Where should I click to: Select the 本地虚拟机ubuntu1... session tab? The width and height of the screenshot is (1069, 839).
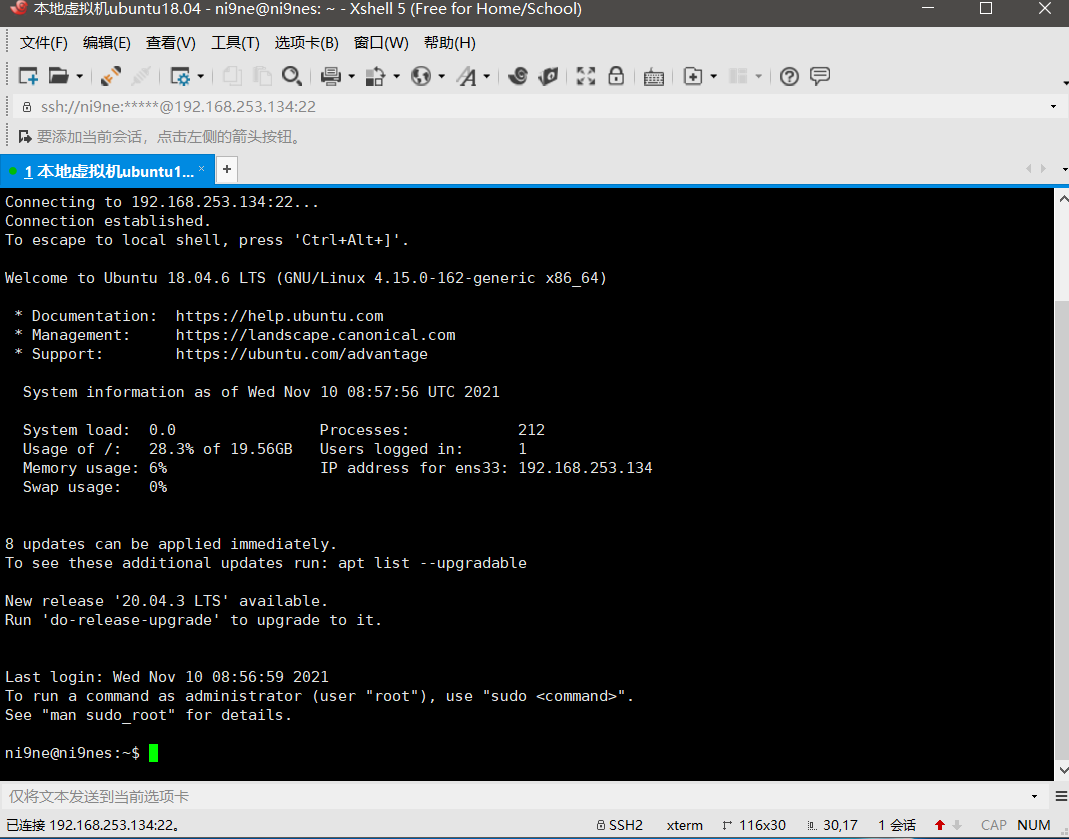[108, 171]
